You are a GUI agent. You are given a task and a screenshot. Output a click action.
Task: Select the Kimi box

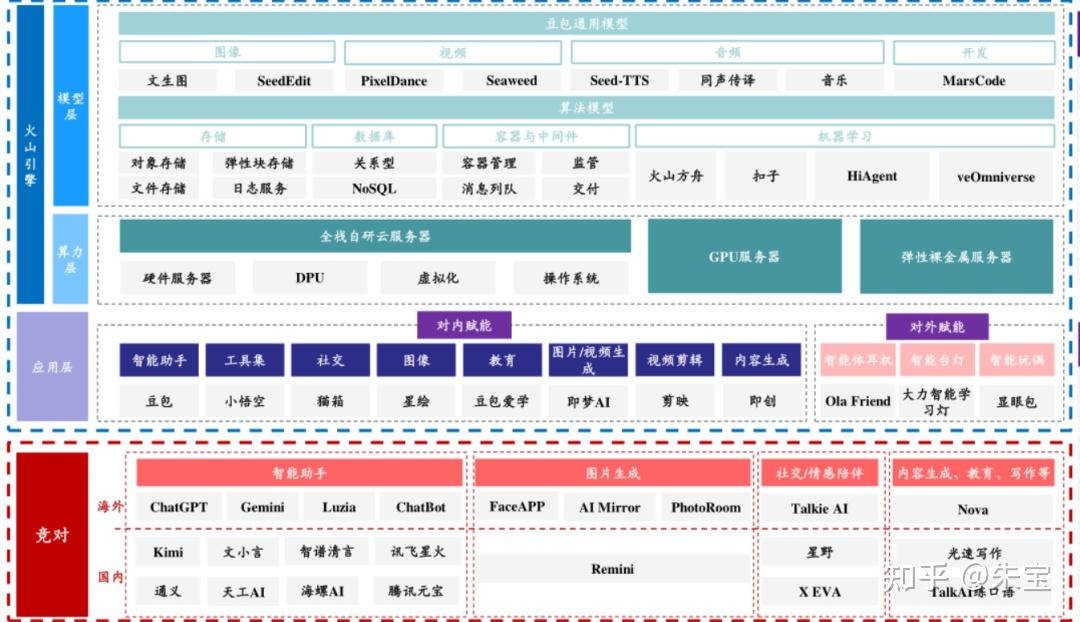point(168,552)
